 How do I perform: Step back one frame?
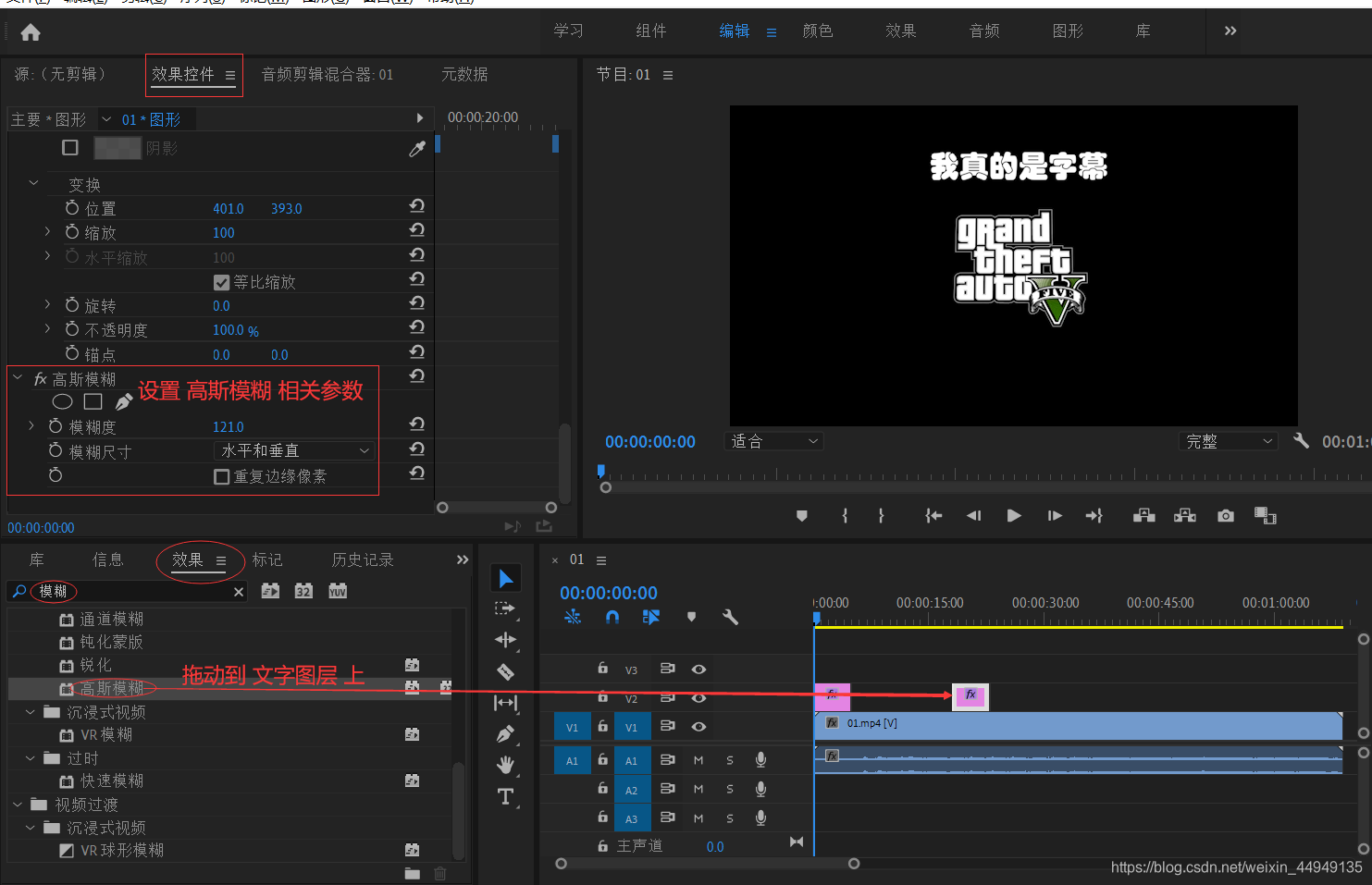pyautogui.click(x=973, y=516)
